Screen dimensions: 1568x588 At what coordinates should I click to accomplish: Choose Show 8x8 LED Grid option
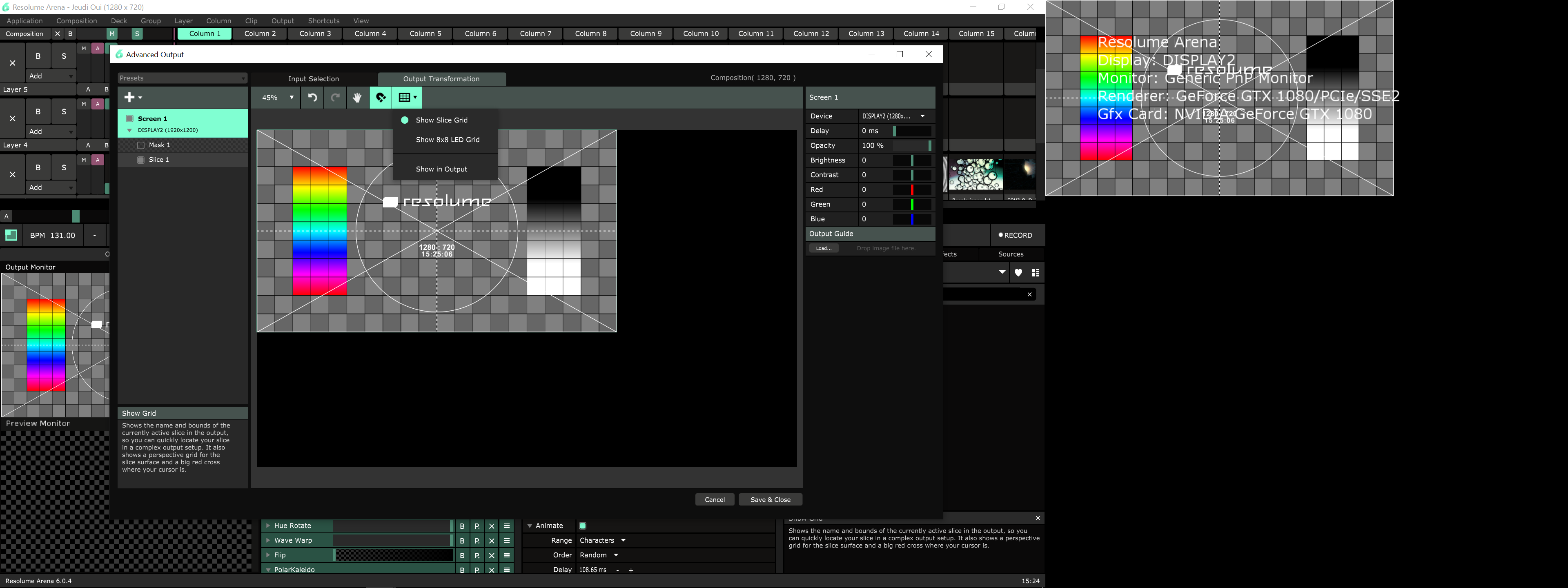[x=448, y=139]
